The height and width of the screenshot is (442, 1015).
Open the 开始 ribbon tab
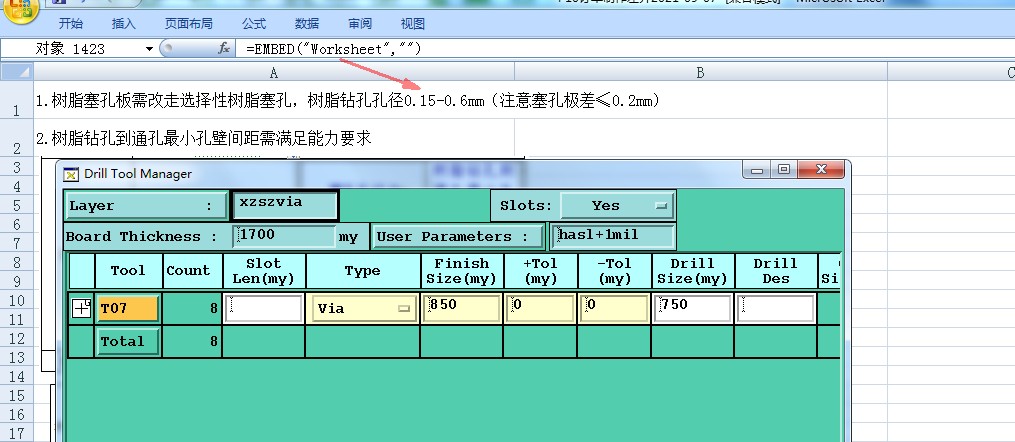point(71,24)
